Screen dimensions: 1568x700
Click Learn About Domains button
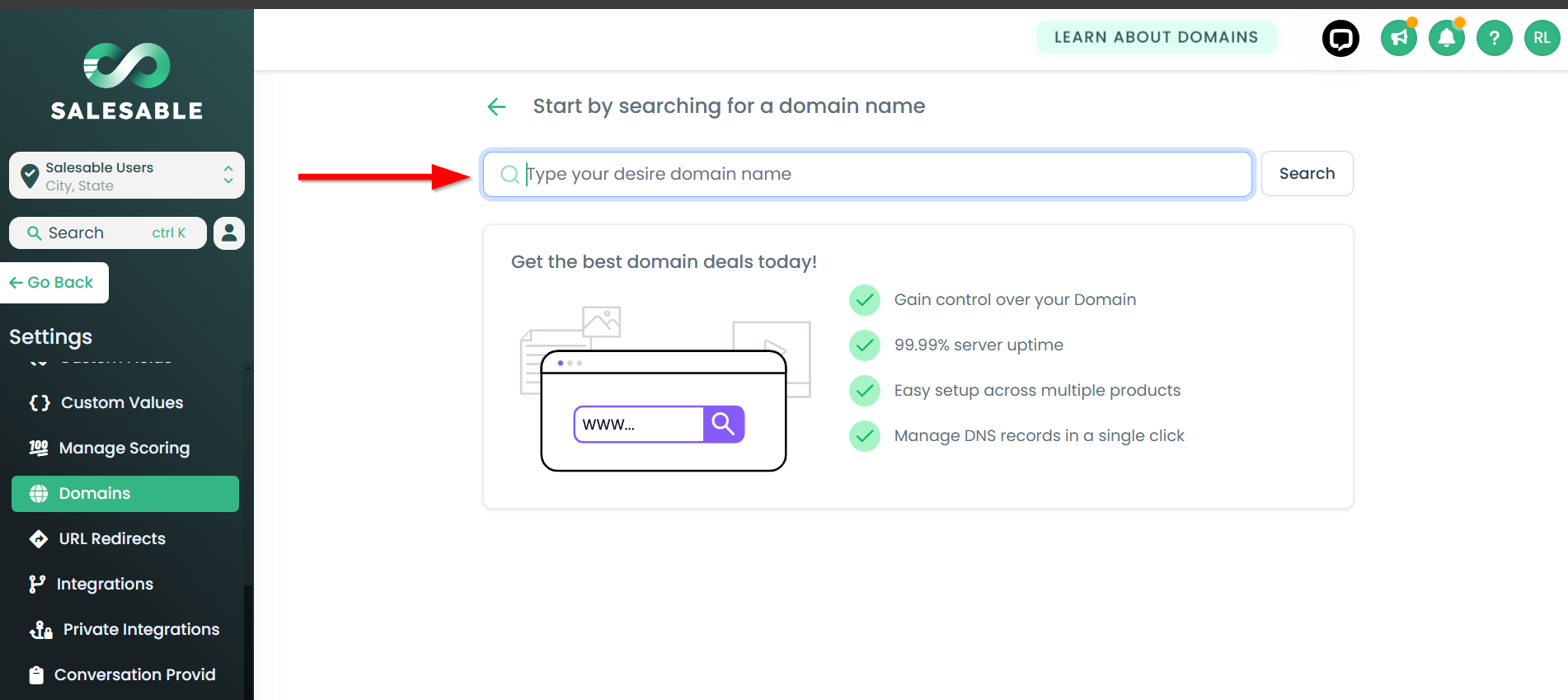click(x=1156, y=37)
